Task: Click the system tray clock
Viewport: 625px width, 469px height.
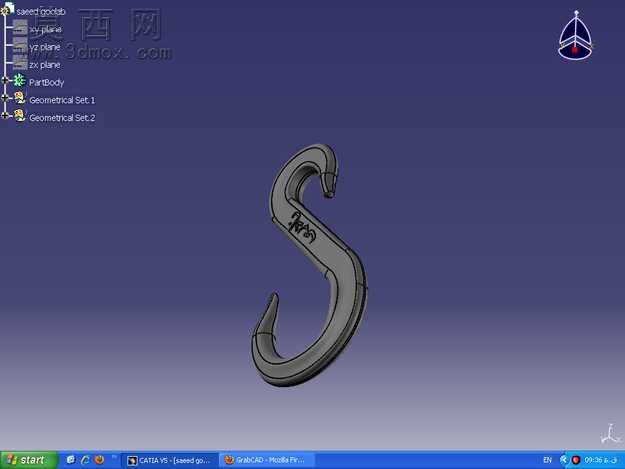Action: [x=601, y=460]
